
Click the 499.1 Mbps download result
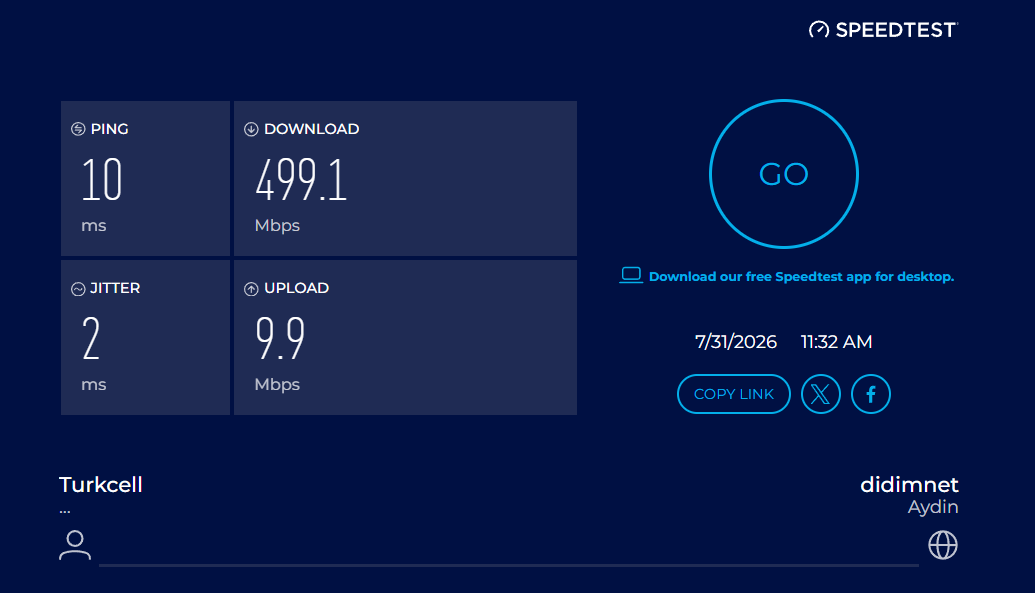click(x=301, y=180)
